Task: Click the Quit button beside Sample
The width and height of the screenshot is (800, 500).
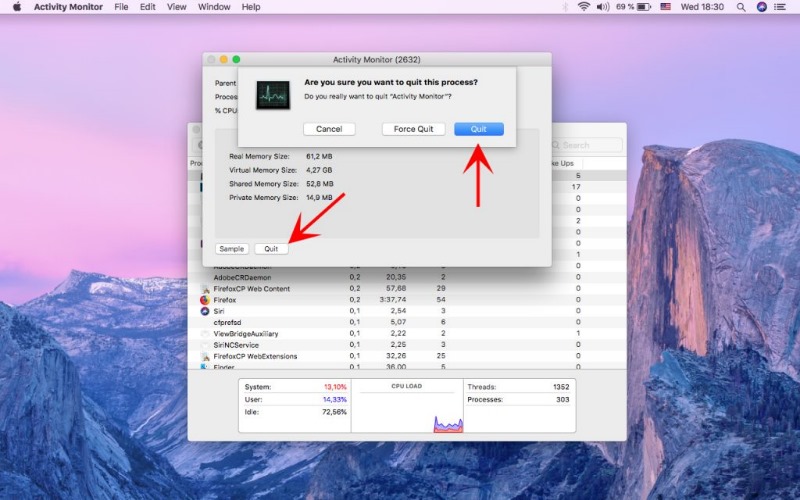Action: [x=271, y=249]
